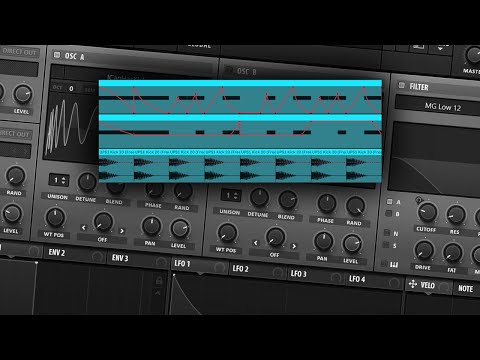The width and height of the screenshot is (480, 360).
Task: Click OSC A WT POS knob
Action: coord(55,217)
